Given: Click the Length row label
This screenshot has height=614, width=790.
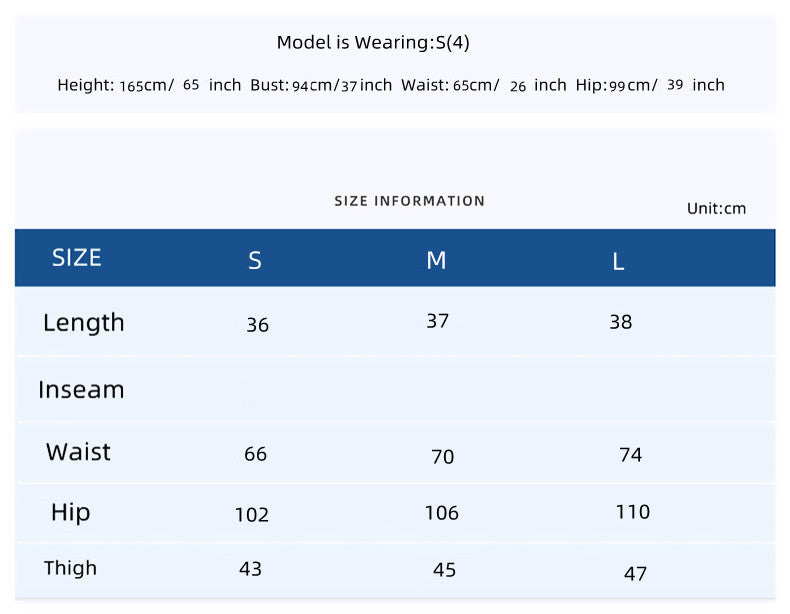Looking at the screenshot, I should point(84,323).
